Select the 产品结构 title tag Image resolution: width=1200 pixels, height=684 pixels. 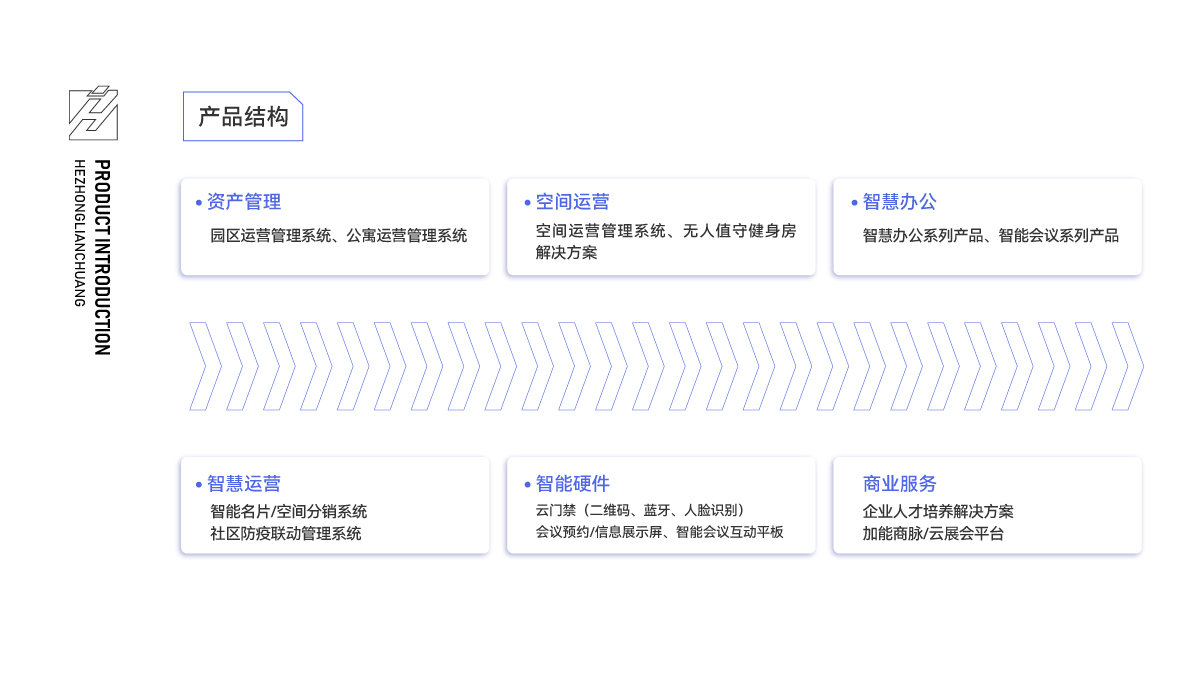(x=243, y=116)
